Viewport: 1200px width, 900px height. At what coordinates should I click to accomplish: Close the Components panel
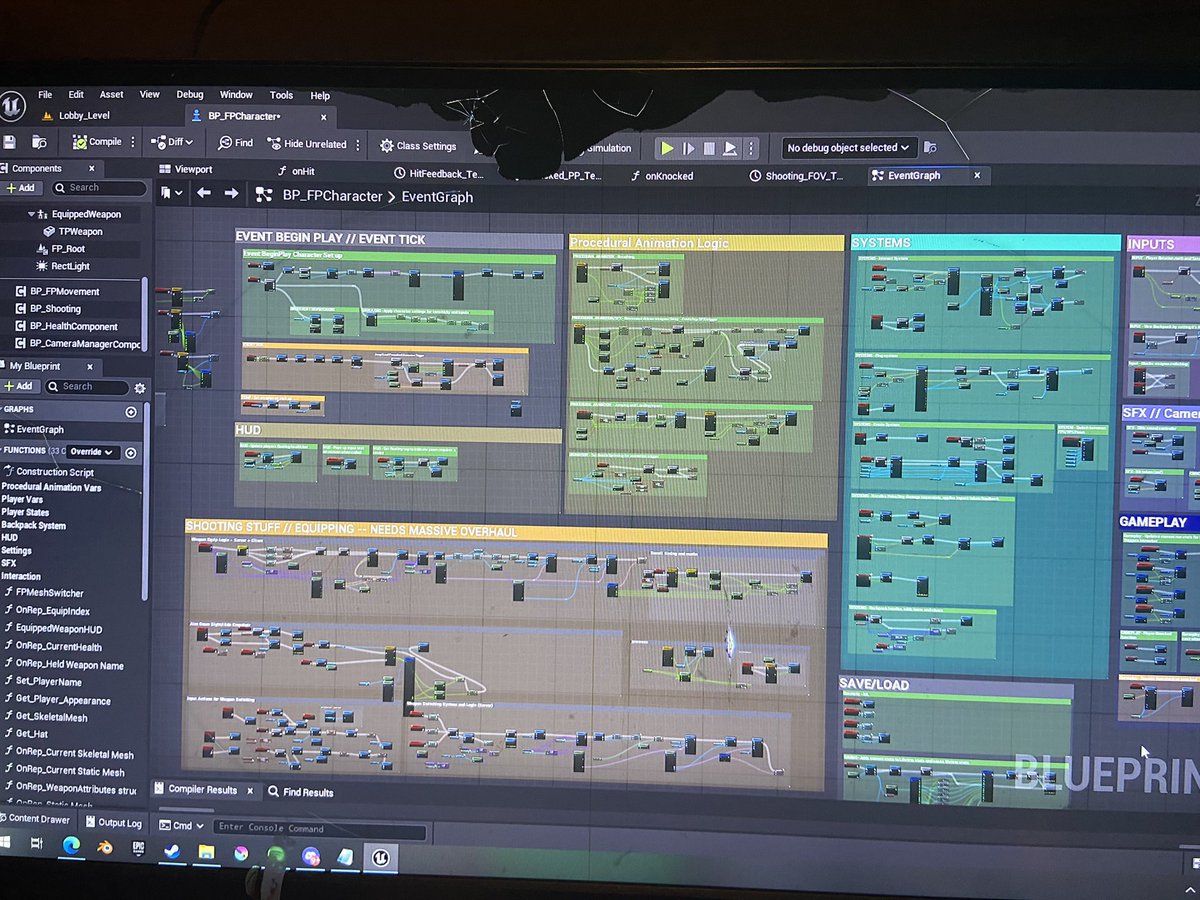click(91, 169)
